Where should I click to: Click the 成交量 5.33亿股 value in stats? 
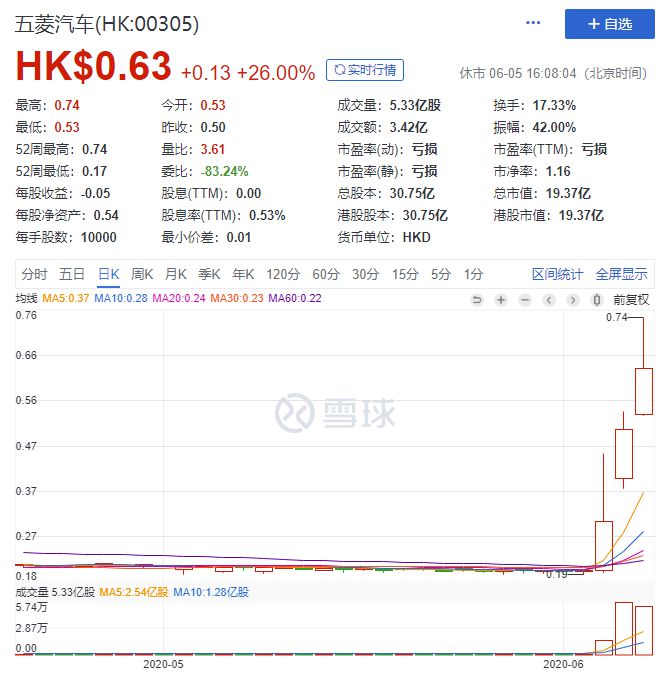tap(415, 105)
